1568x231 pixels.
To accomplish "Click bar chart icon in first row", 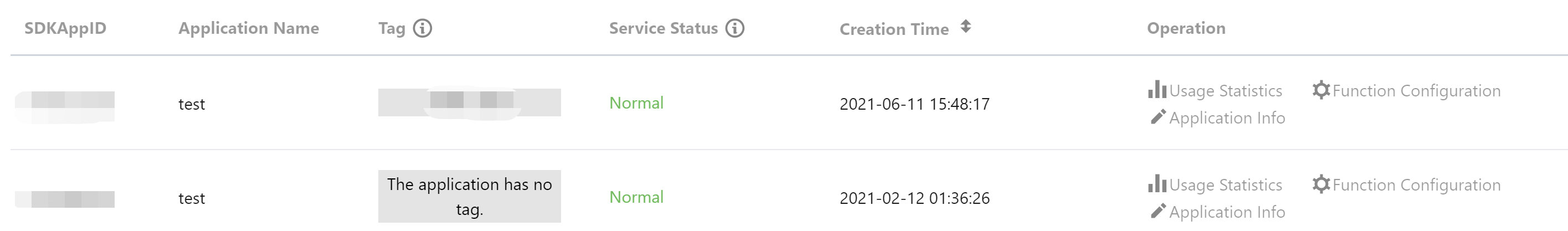I will tap(1156, 90).
